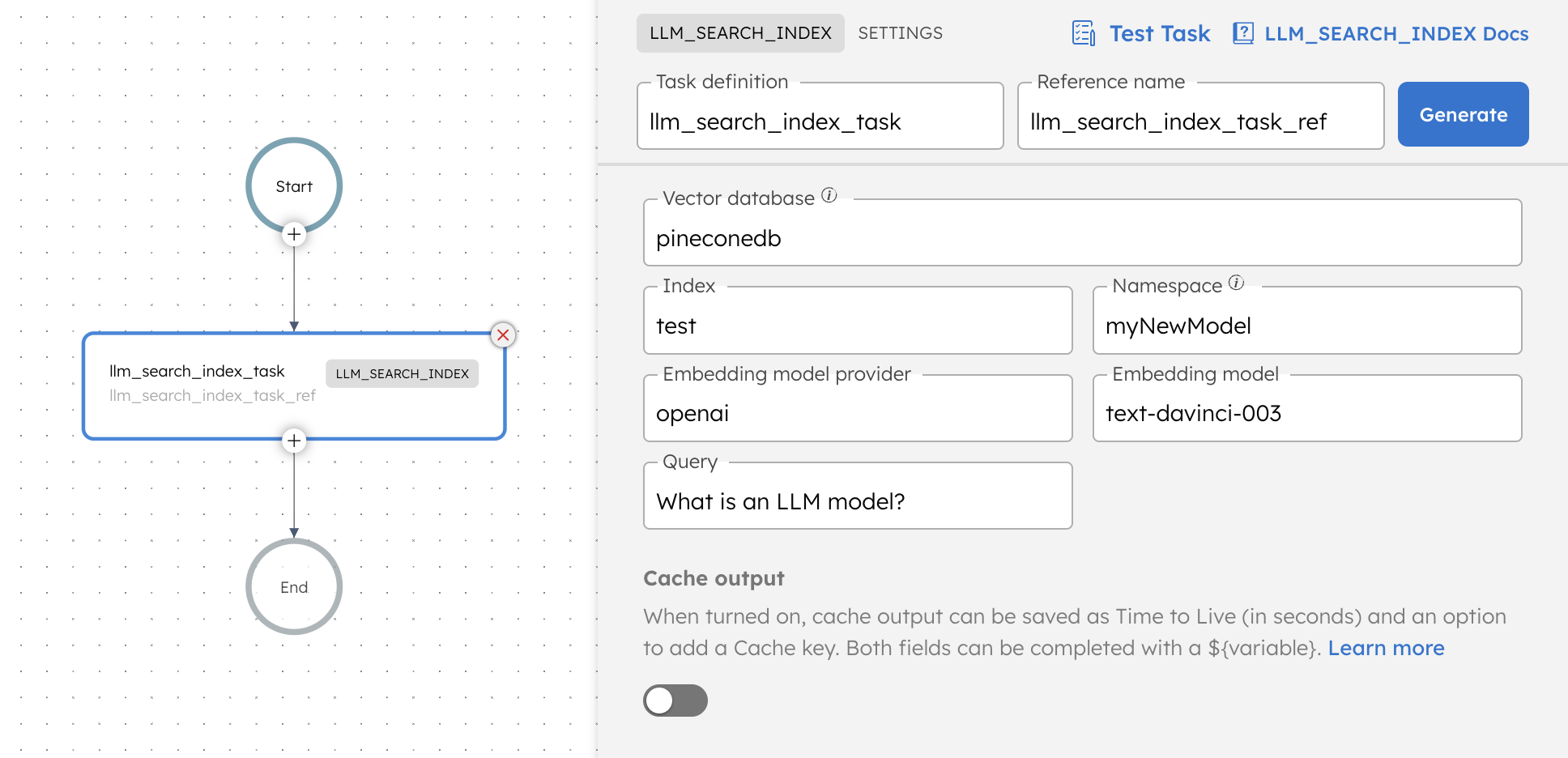Viewport: 1568px width, 758px height.
Task: Open the Test Task link
Action: click(1159, 33)
